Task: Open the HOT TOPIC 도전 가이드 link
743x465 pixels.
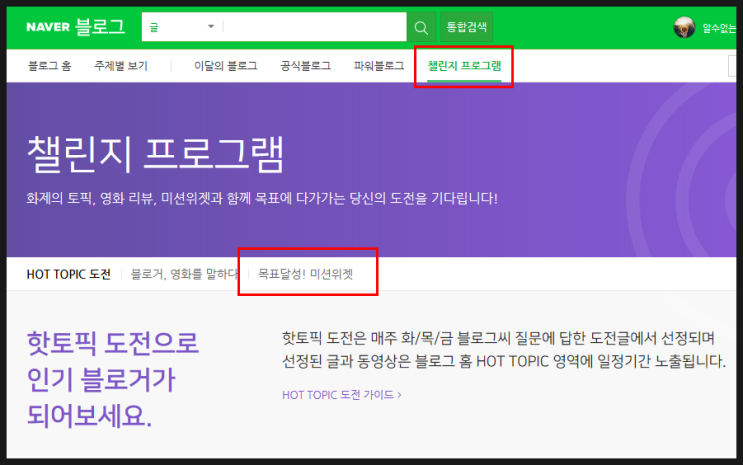Action: click(342, 394)
